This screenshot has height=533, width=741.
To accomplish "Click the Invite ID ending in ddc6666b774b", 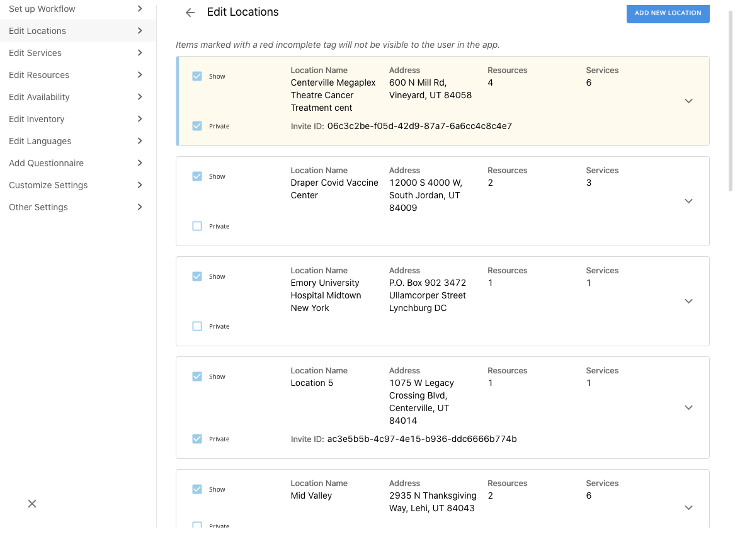I will (x=422, y=439).
